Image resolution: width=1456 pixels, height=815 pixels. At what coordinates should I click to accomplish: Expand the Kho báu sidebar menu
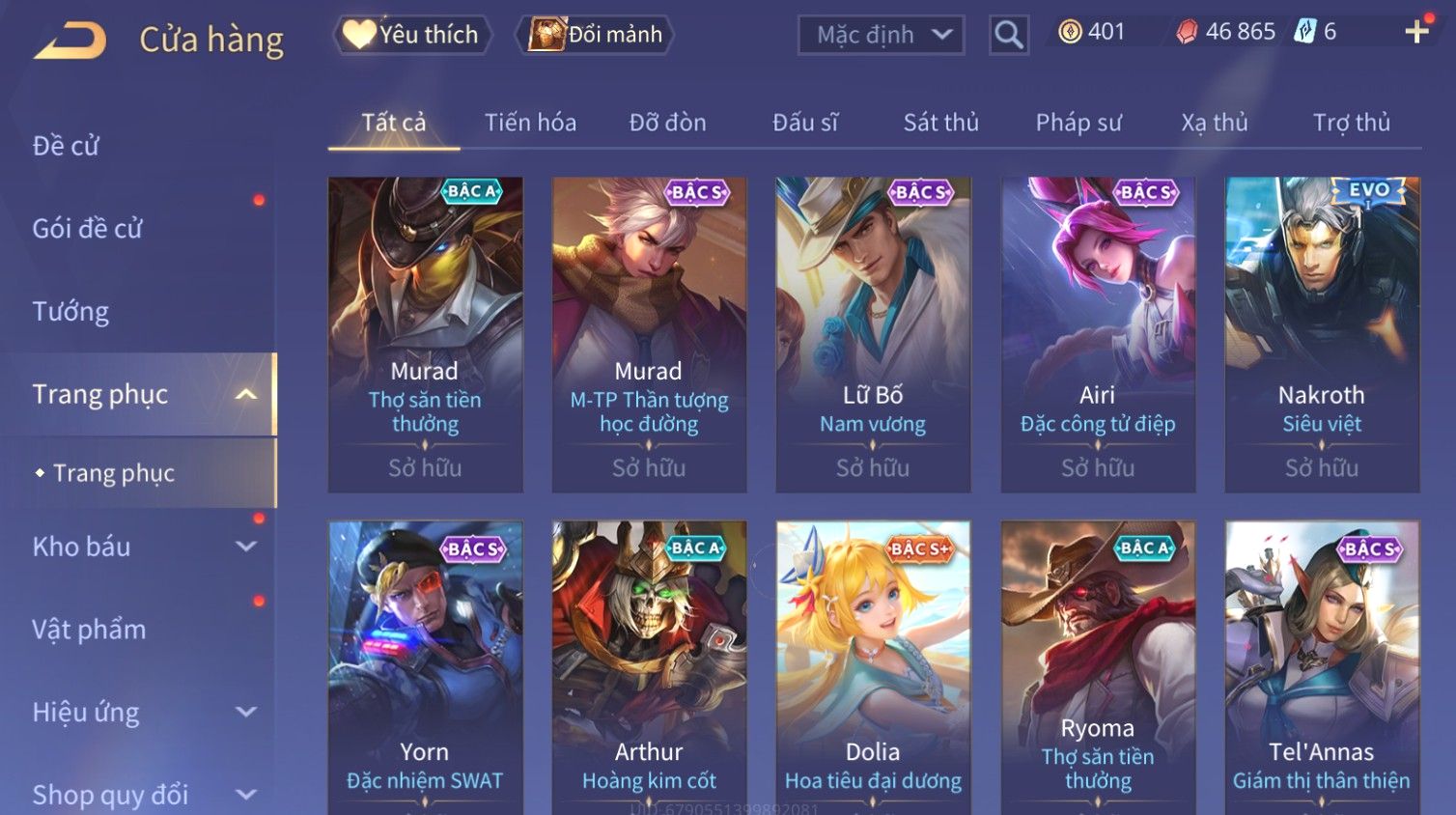tap(246, 547)
